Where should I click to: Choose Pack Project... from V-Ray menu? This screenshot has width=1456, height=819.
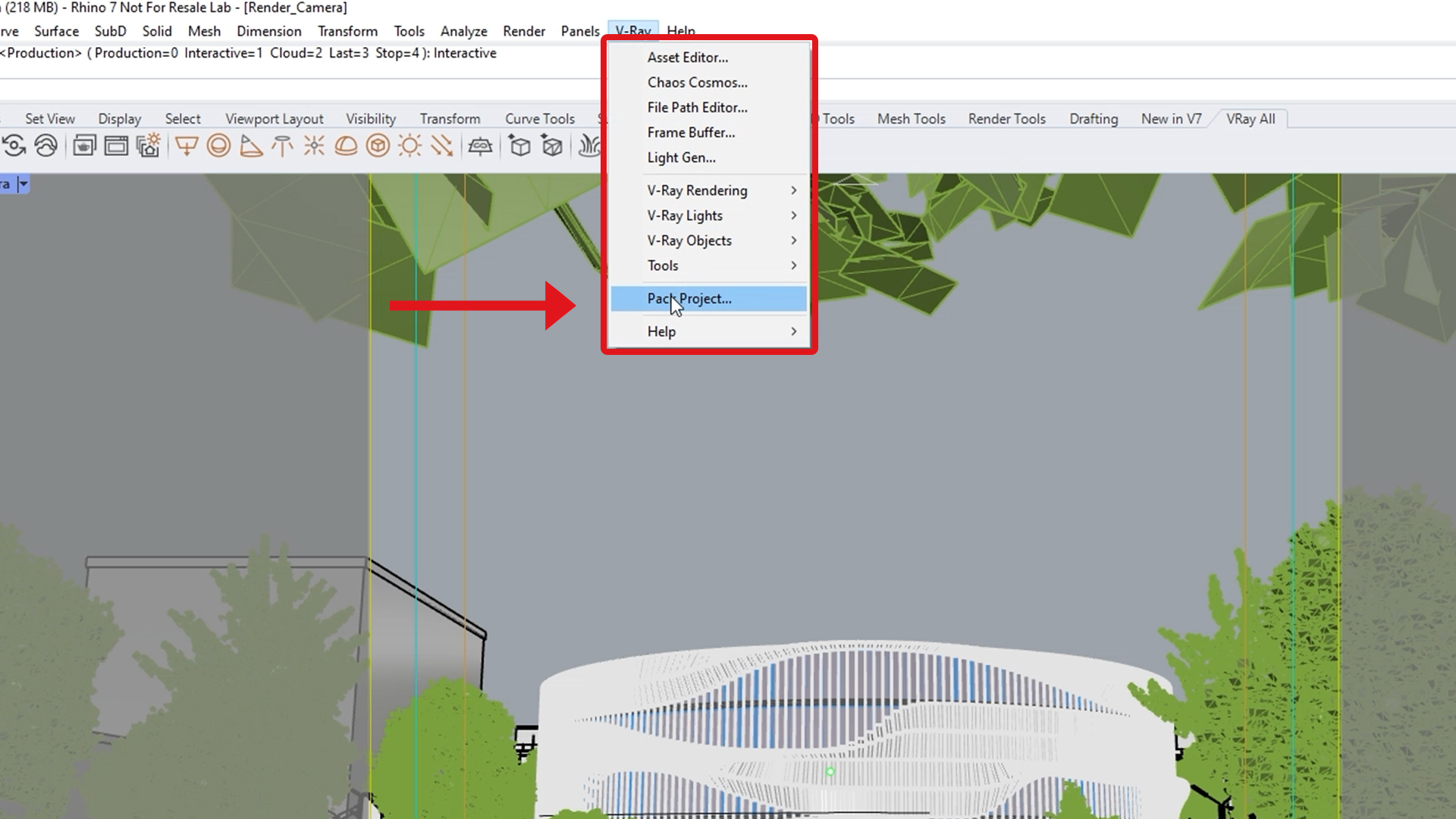point(708,299)
